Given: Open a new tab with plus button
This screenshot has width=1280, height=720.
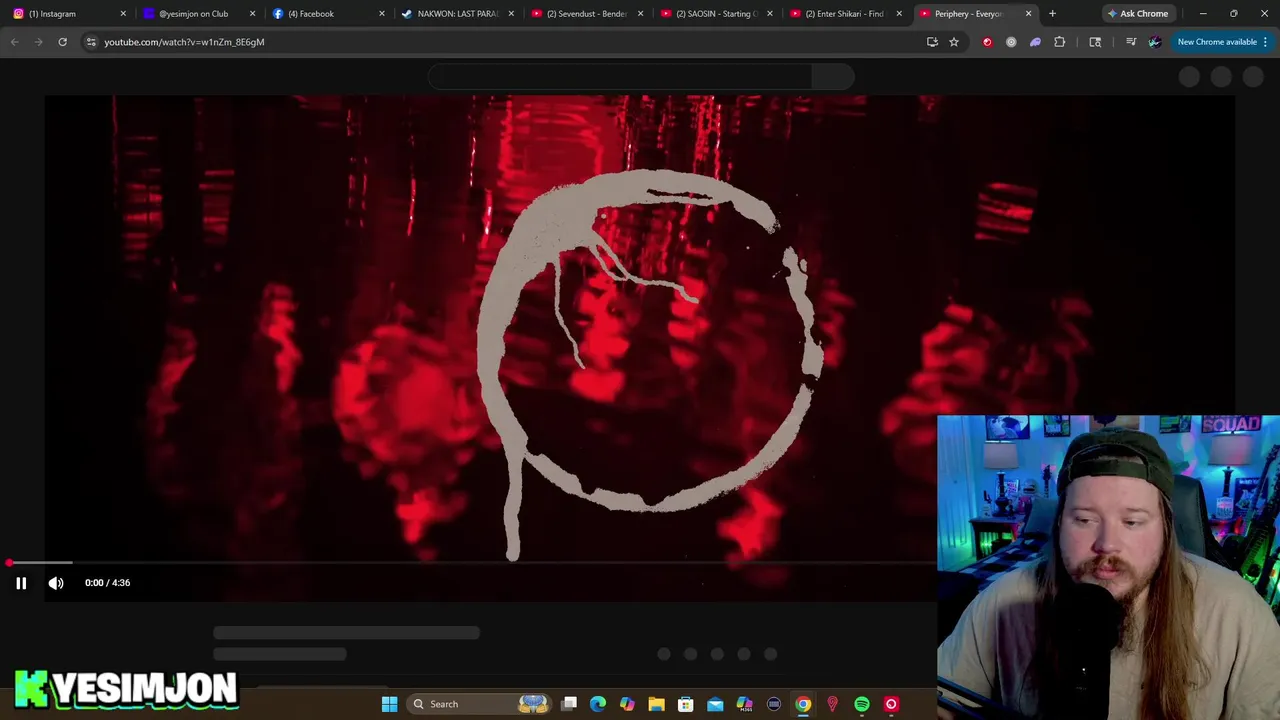Looking at the screenshot, I should pos(1052,14).
